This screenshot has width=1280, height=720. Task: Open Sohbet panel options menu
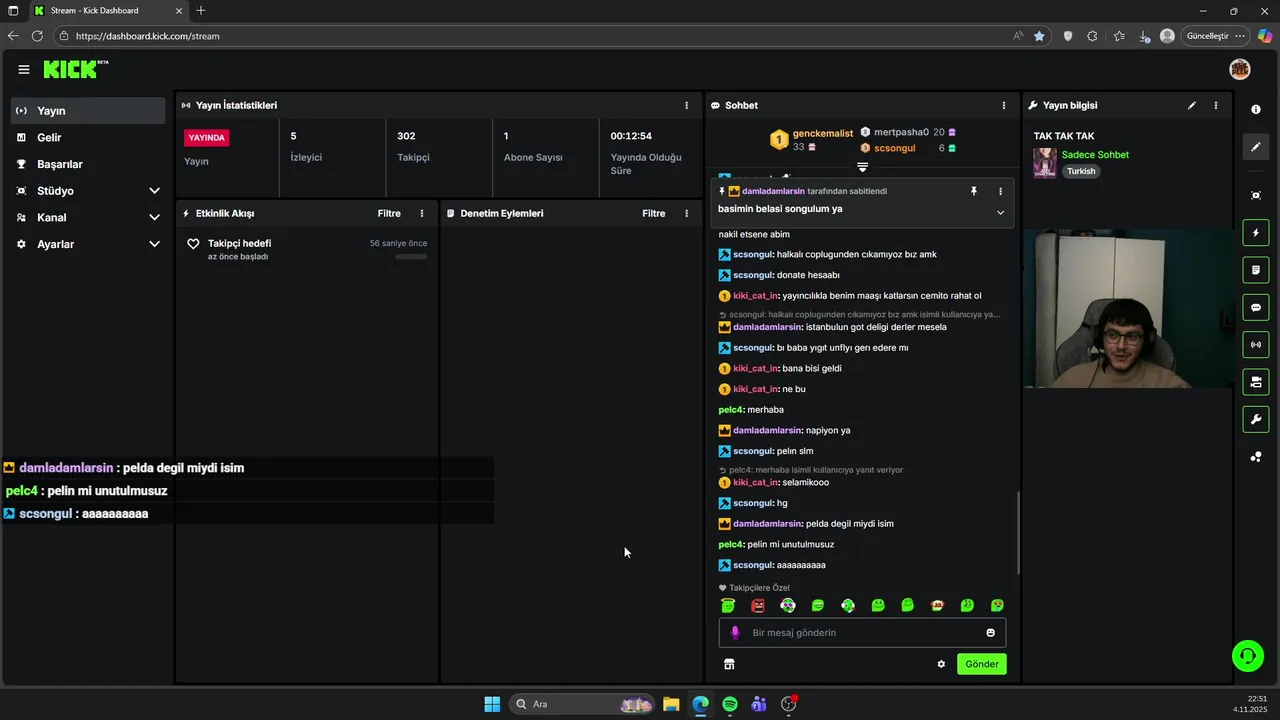pyautogui.click(x=1004, y=105)
